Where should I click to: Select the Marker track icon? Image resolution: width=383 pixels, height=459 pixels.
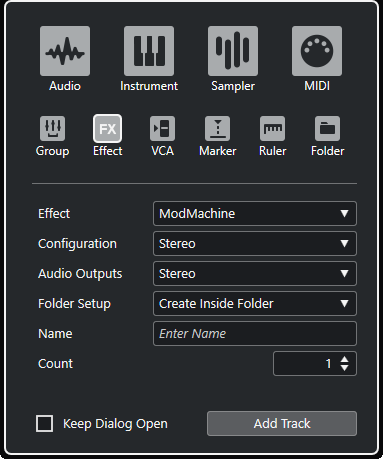pos(218,128)
